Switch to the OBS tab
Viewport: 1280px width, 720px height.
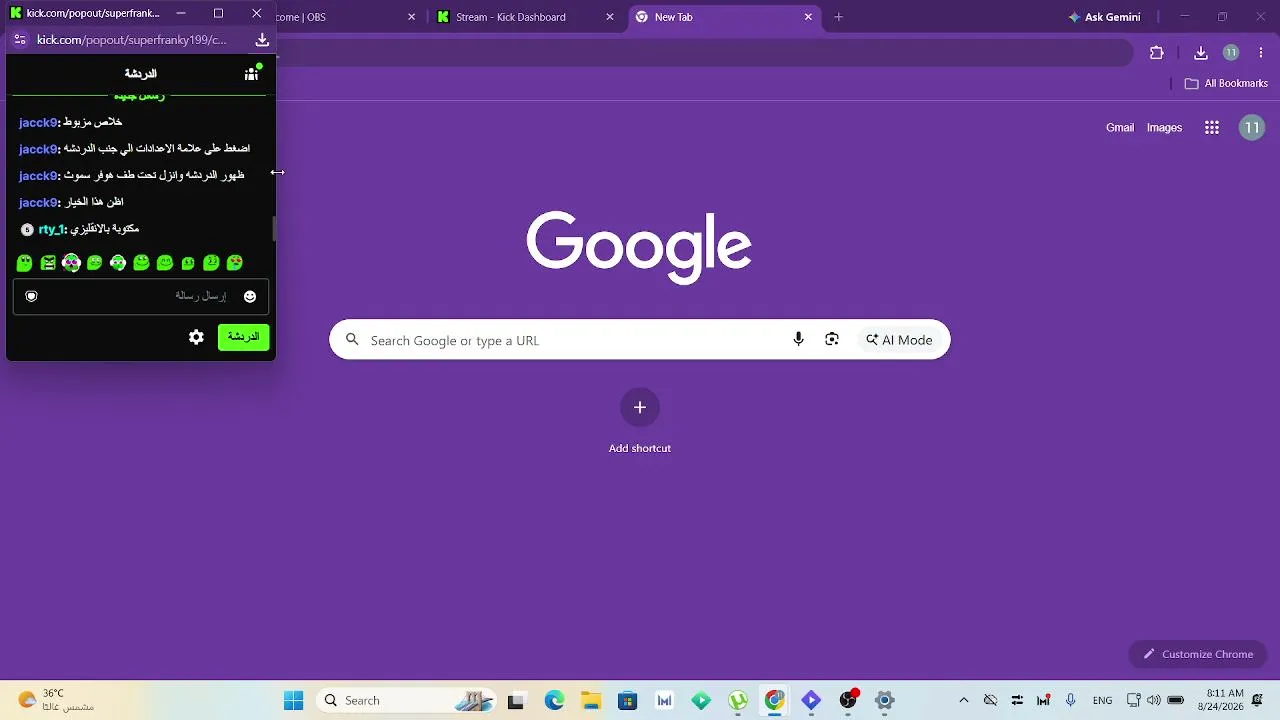[340, 17]
